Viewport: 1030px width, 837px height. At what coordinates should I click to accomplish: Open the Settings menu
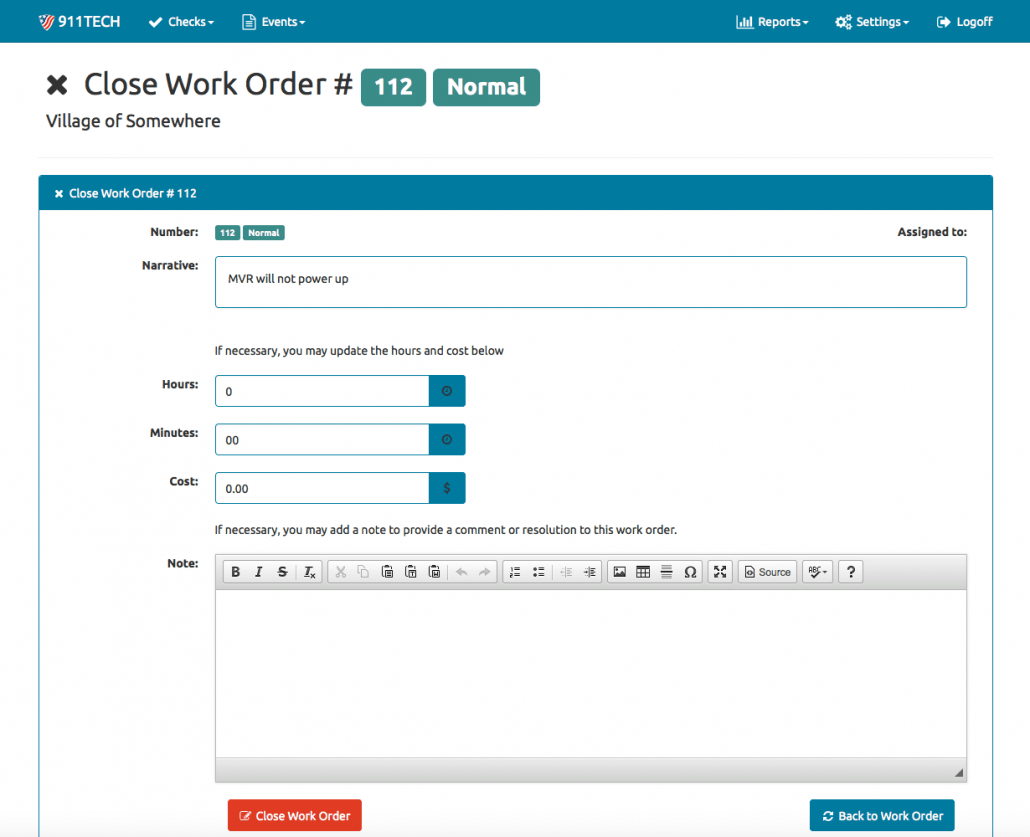pos(871,21)
